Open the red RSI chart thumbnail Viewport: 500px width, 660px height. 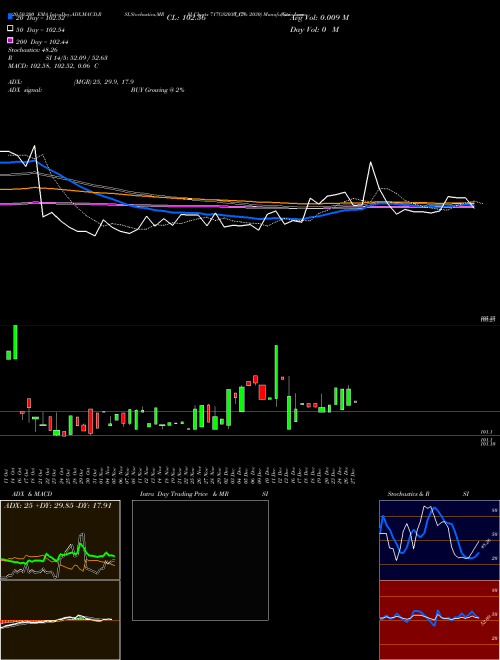(x=439, y=620)
